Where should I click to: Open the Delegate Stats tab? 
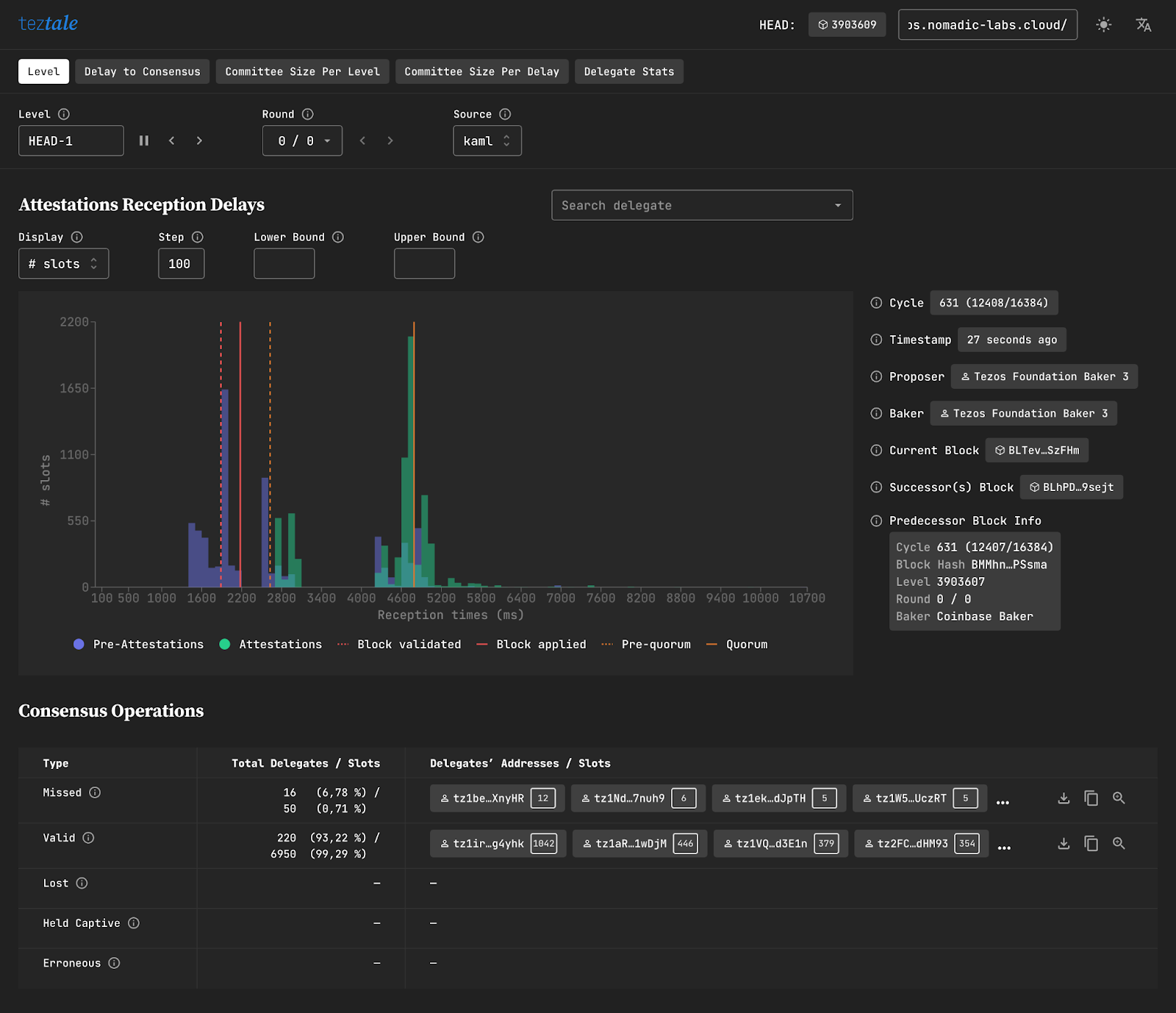pyautogui.click(x=628, y=72)
